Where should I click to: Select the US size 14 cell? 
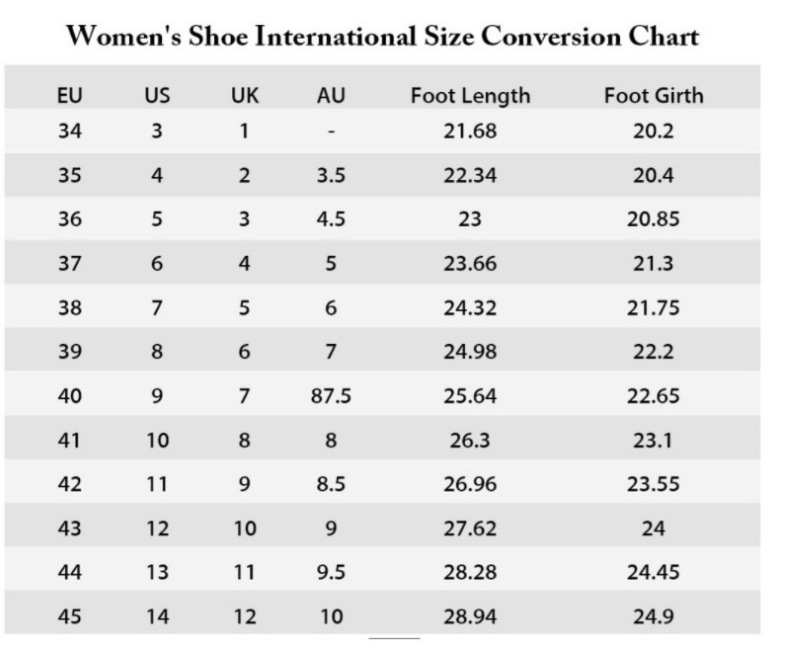pos(157,617)
